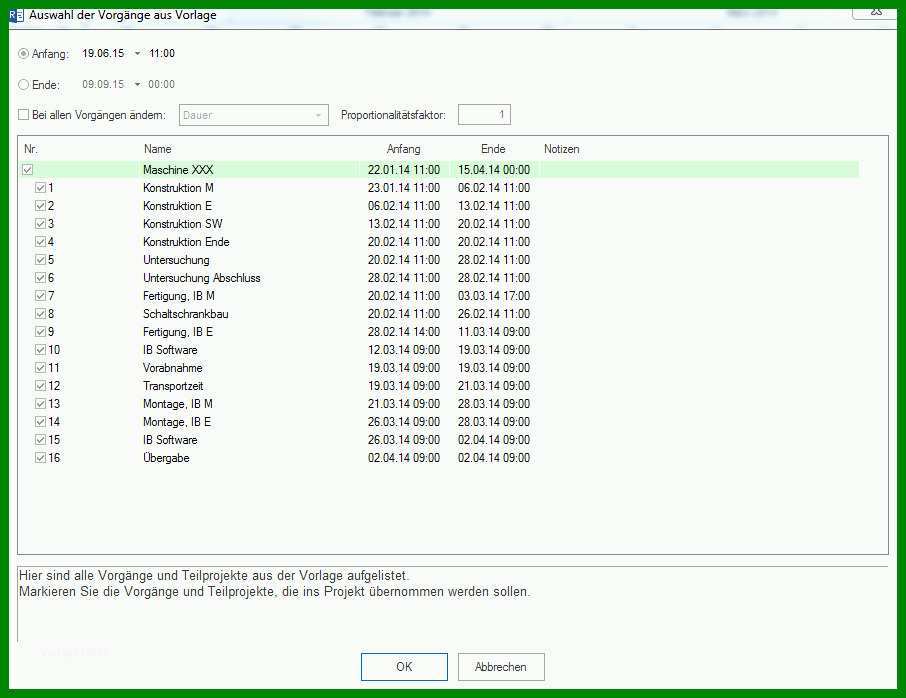This screenshot has height=698, width=906.
Task: Close the dialog window
Action: [876, 12]
